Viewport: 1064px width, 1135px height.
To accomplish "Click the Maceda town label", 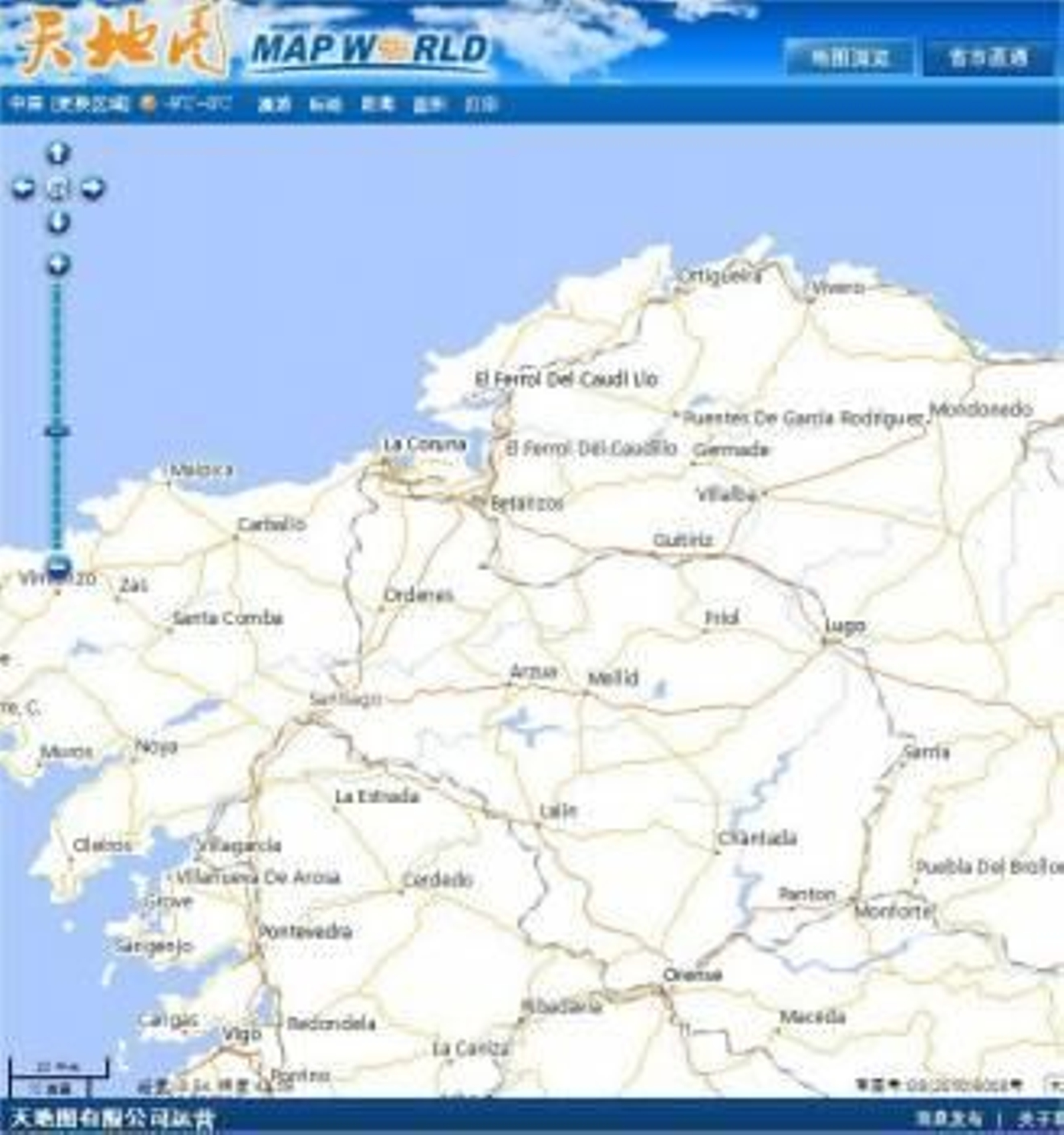I will point(813,1017).
